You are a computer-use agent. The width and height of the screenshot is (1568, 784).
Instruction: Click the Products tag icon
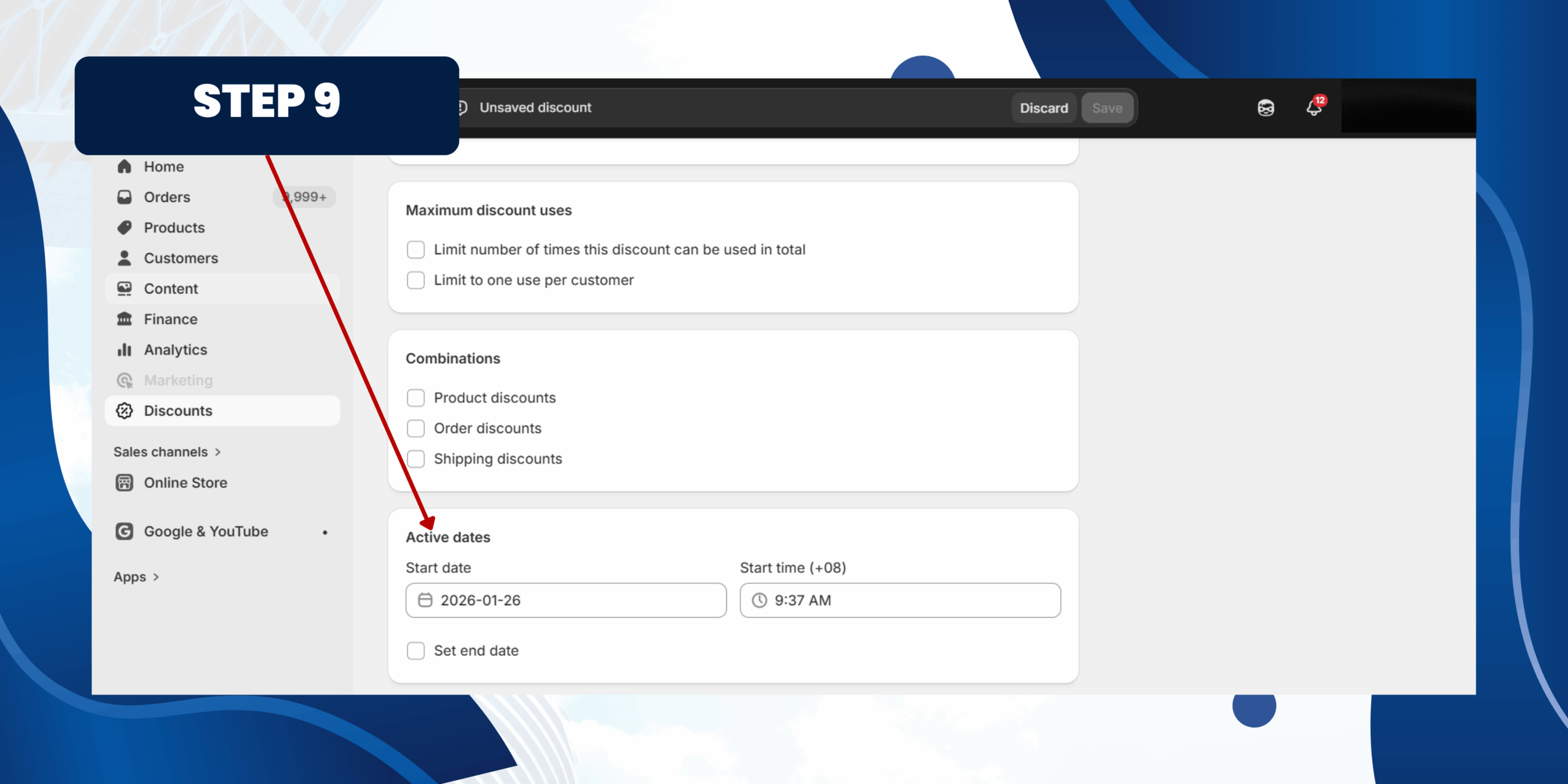tap(124, 228)
